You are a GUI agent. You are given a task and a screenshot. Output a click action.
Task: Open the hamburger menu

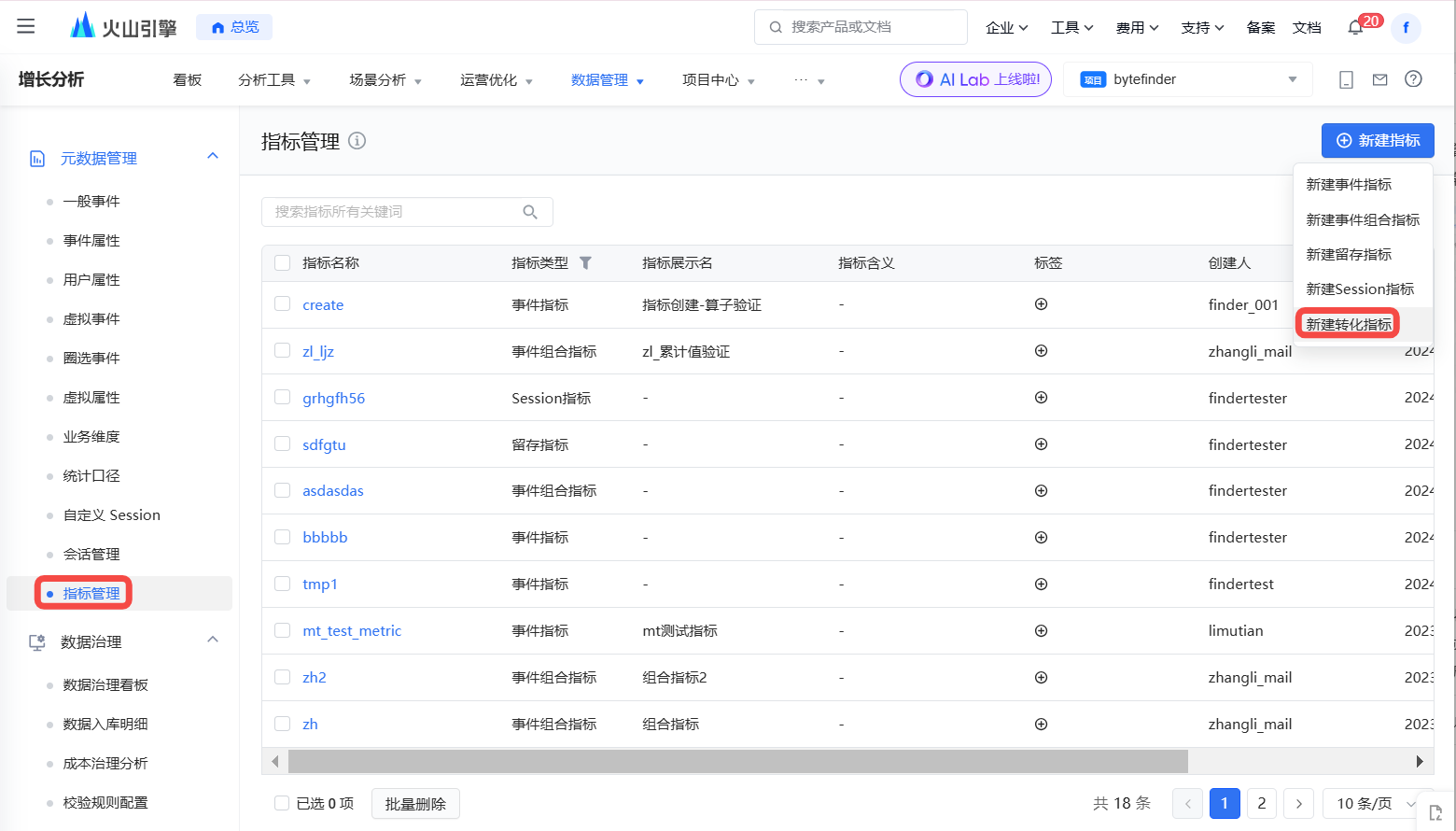(26, 26)
